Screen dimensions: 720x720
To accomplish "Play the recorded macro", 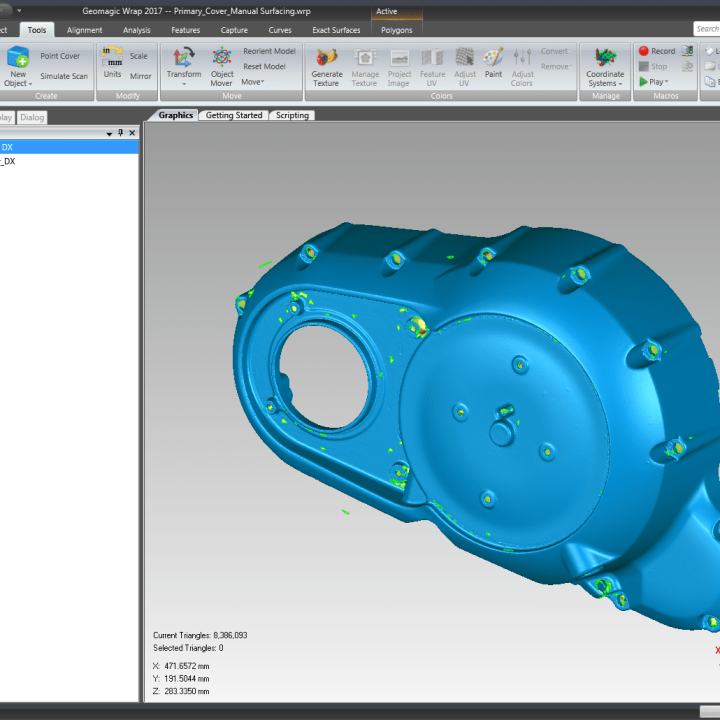I will (x=653, y=82).
